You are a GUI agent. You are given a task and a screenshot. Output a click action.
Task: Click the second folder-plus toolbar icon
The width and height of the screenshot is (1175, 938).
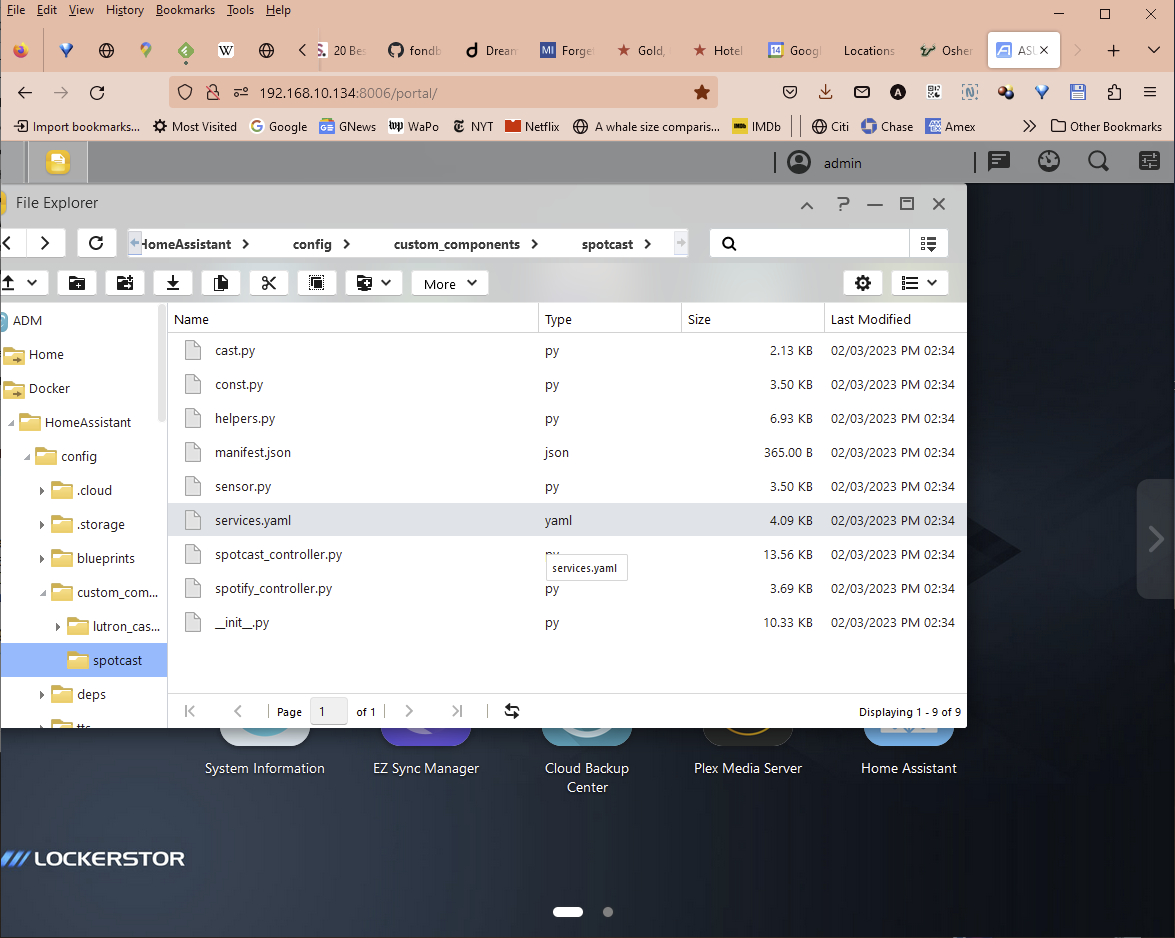pyautogui.click(x=125, y=283)
